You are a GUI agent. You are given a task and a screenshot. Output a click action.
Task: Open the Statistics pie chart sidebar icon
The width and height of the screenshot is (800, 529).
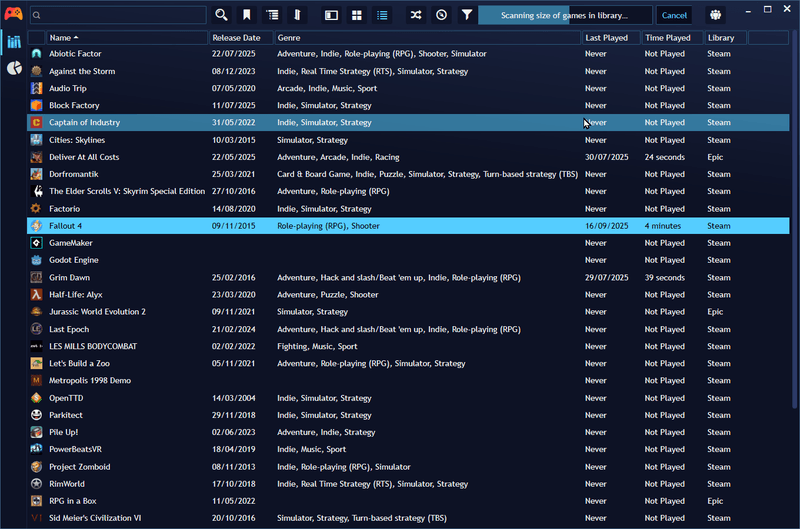pos(14,68)
